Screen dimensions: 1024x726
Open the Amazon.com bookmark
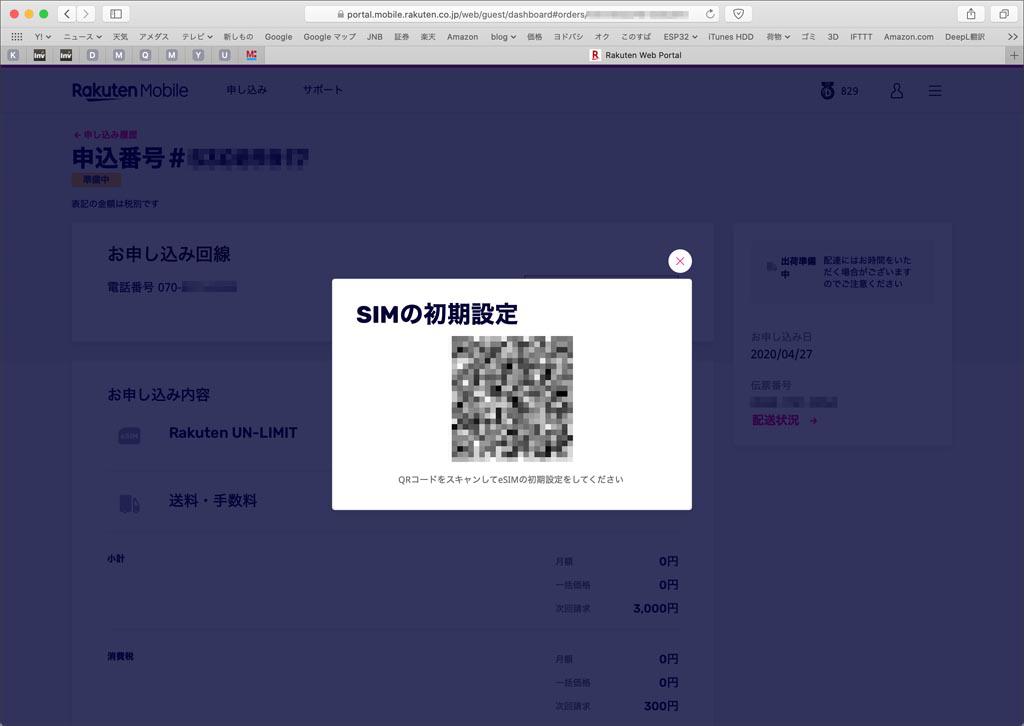click(x=908, y=37)
